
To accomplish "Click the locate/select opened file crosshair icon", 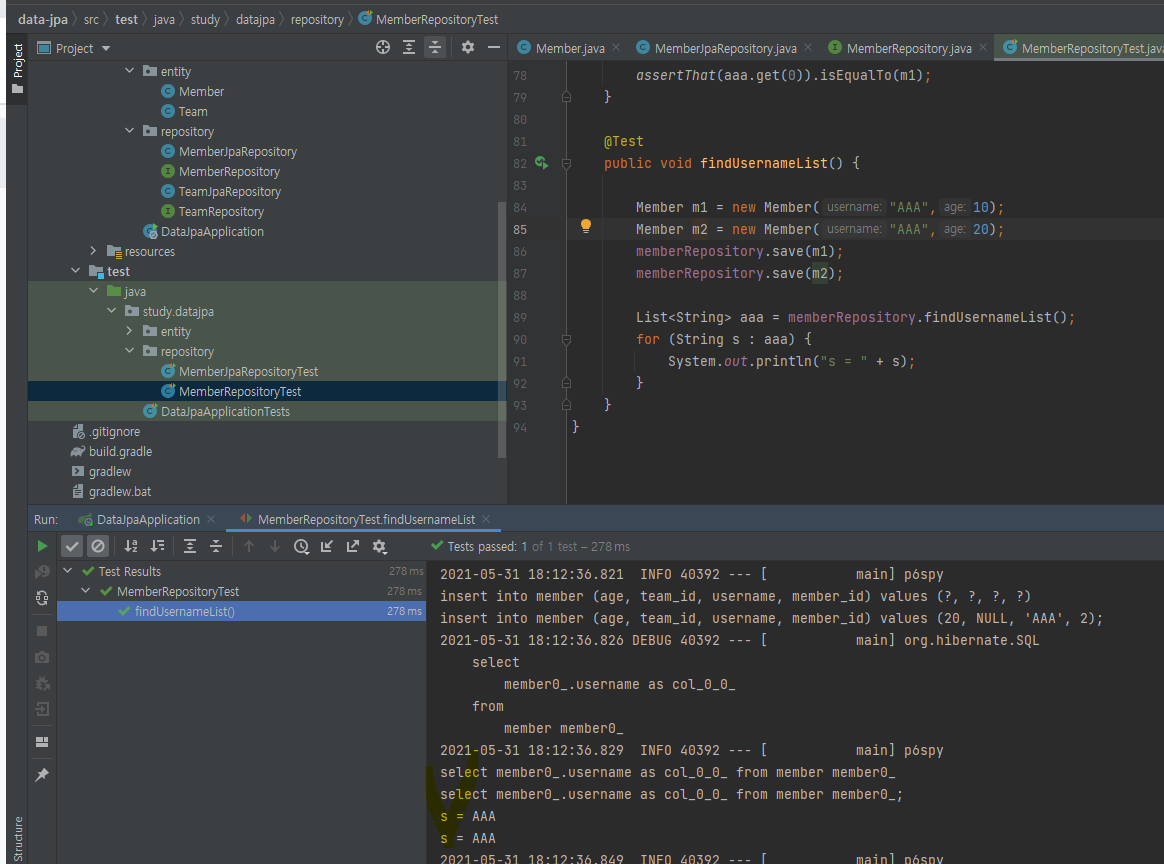I will [383, 48].
